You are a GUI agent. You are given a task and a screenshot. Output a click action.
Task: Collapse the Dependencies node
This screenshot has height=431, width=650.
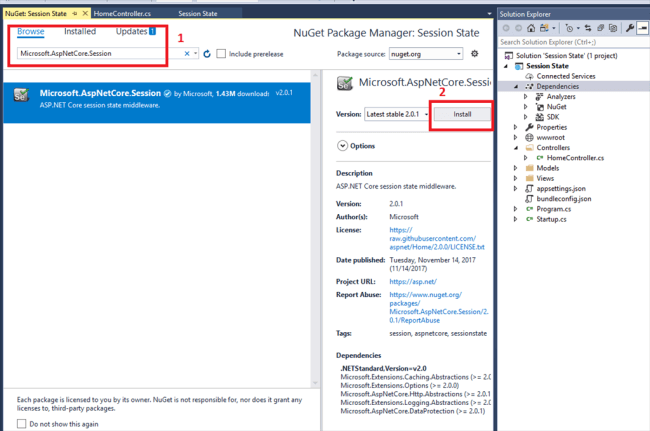pos(516,87)
